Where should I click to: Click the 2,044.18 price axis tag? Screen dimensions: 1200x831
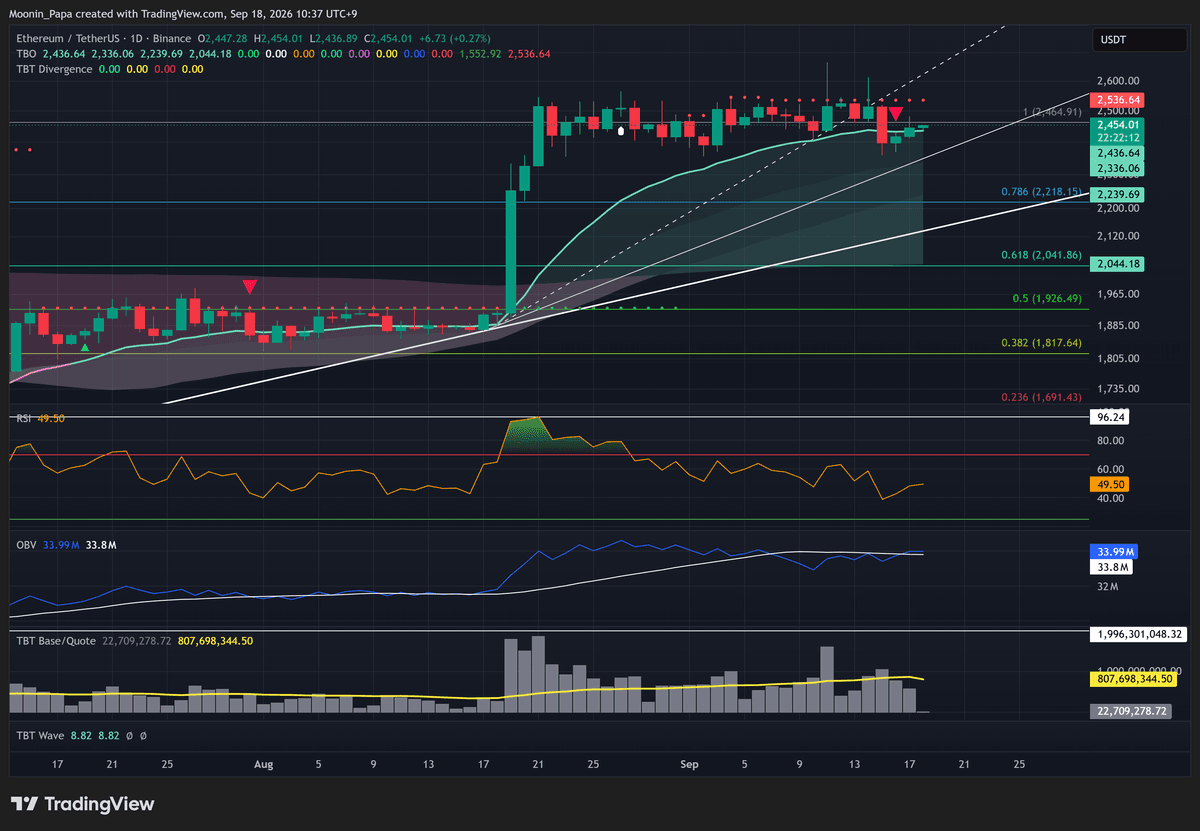click(x=1118, y=263)
